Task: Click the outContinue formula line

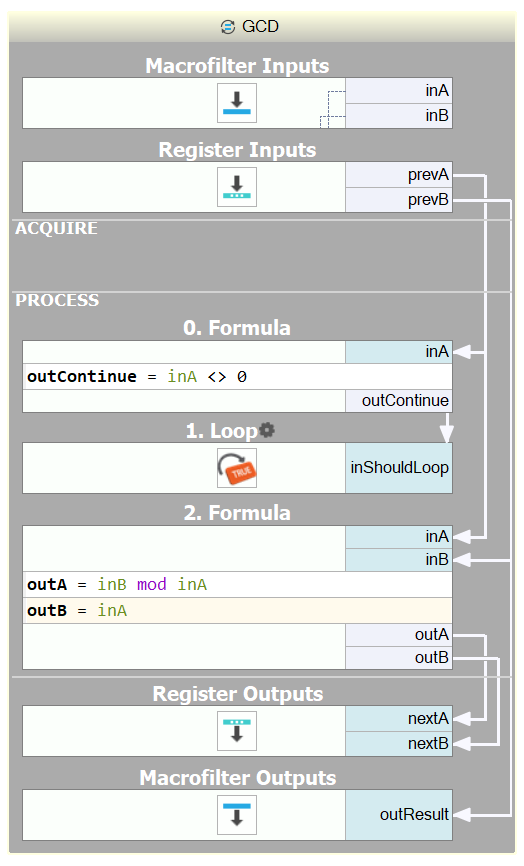Action: [x=237, y=377]
